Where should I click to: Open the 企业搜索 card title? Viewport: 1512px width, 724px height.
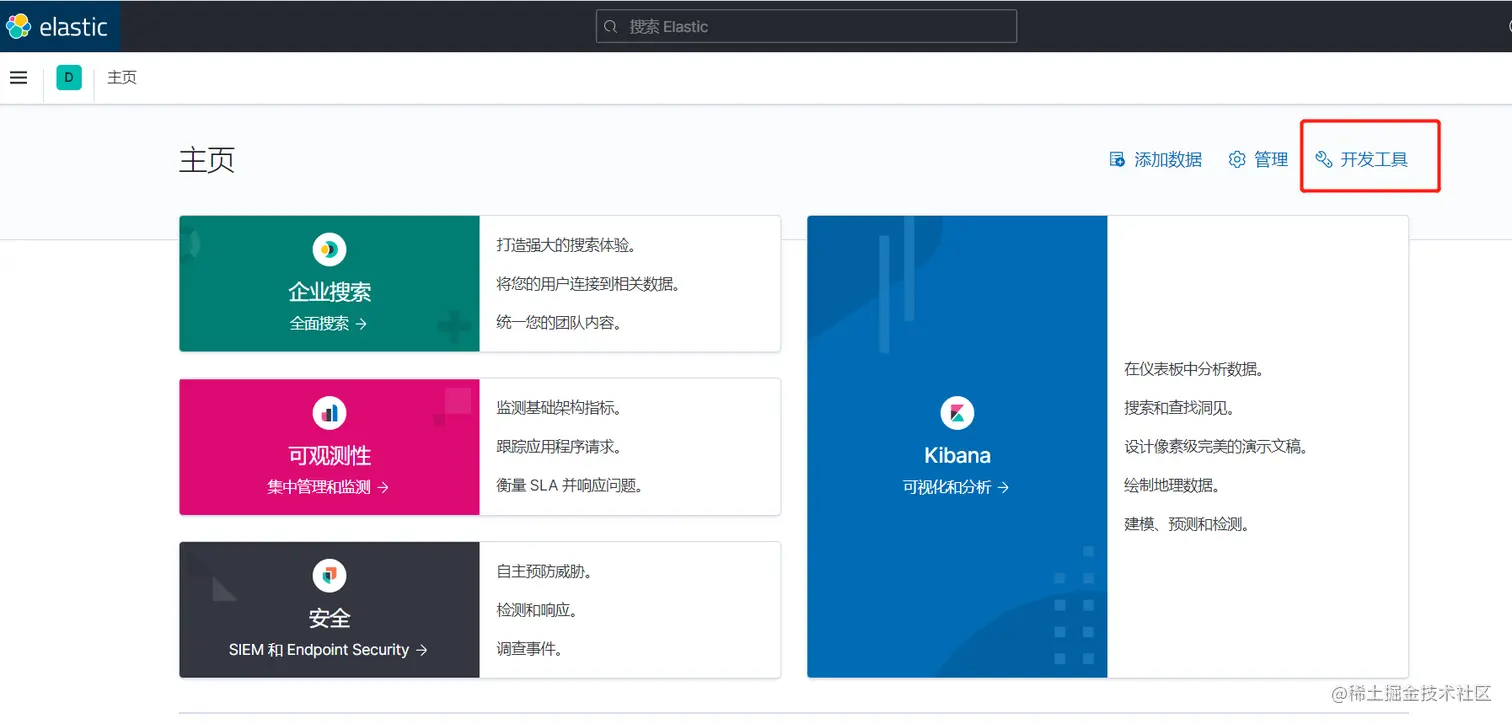pos(329,292)
